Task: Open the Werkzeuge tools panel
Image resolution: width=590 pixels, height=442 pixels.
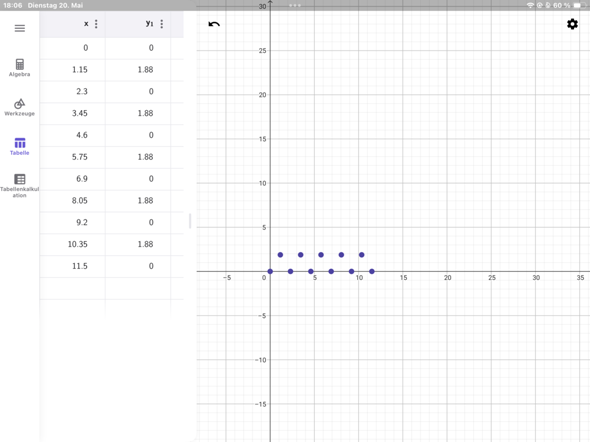Action: pos(20,107)
